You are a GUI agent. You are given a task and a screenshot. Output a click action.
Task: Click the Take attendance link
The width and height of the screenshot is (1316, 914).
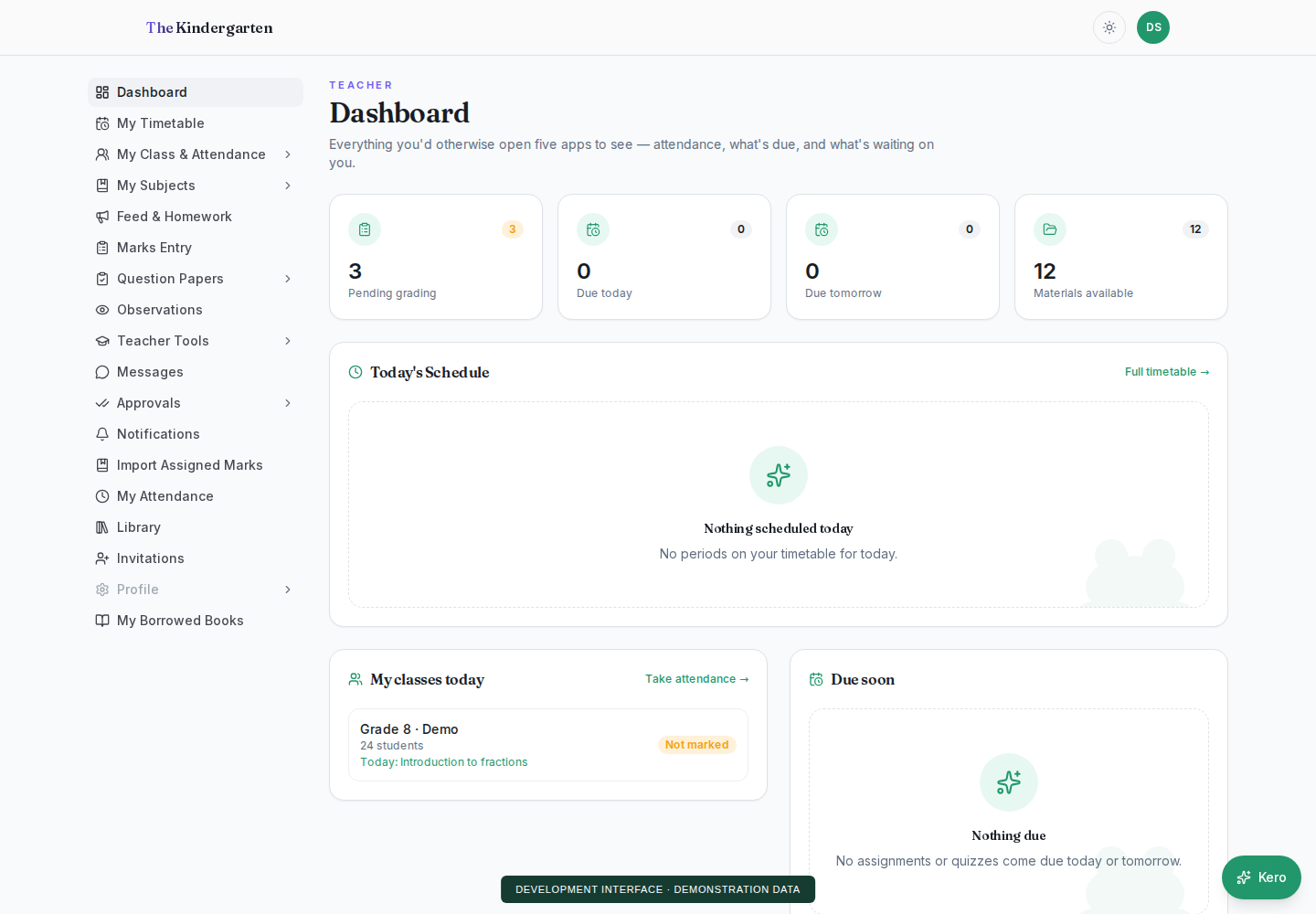click(697, 679)
